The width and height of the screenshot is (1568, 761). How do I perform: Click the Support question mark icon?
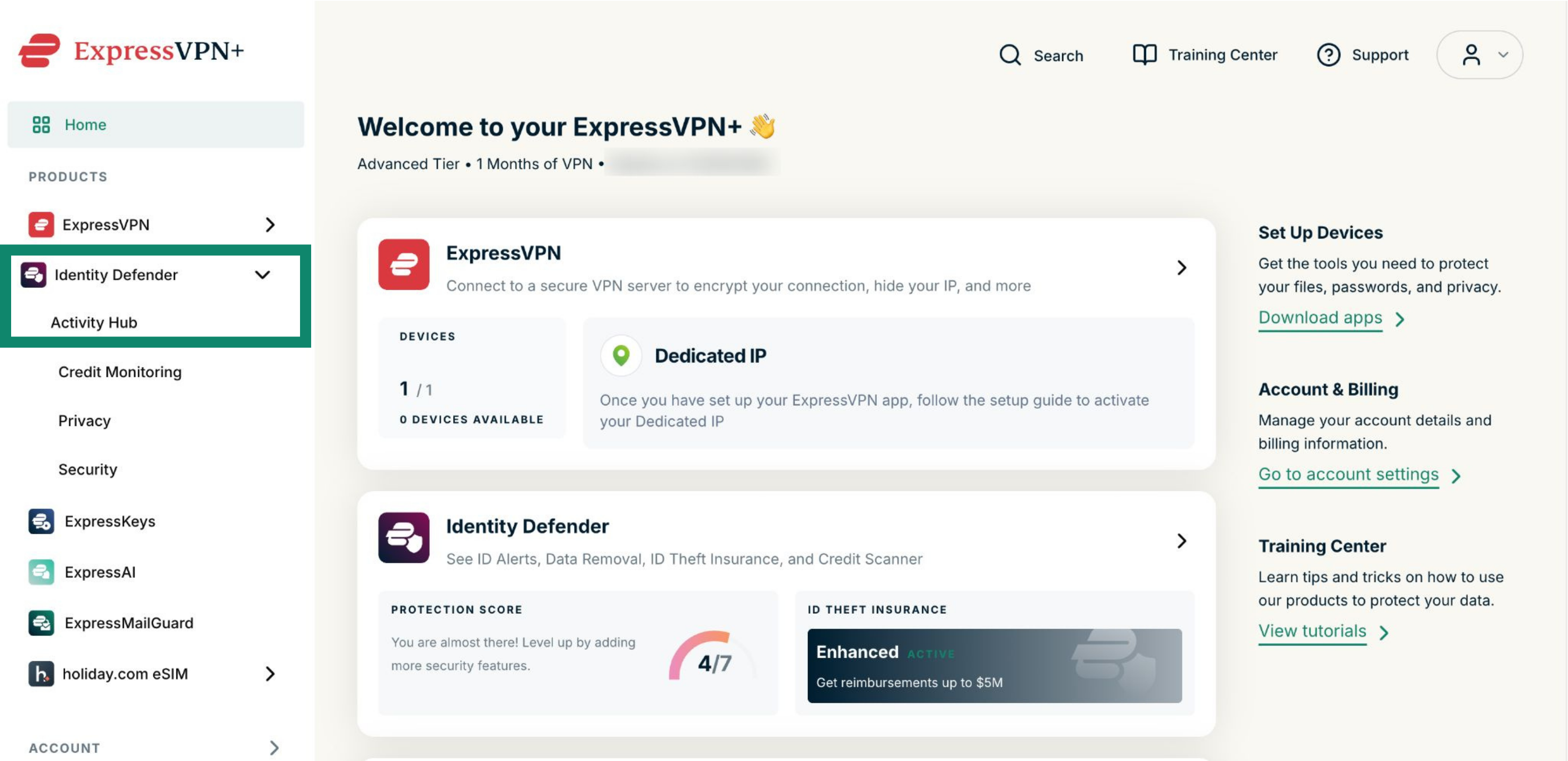pos(1328,55)
